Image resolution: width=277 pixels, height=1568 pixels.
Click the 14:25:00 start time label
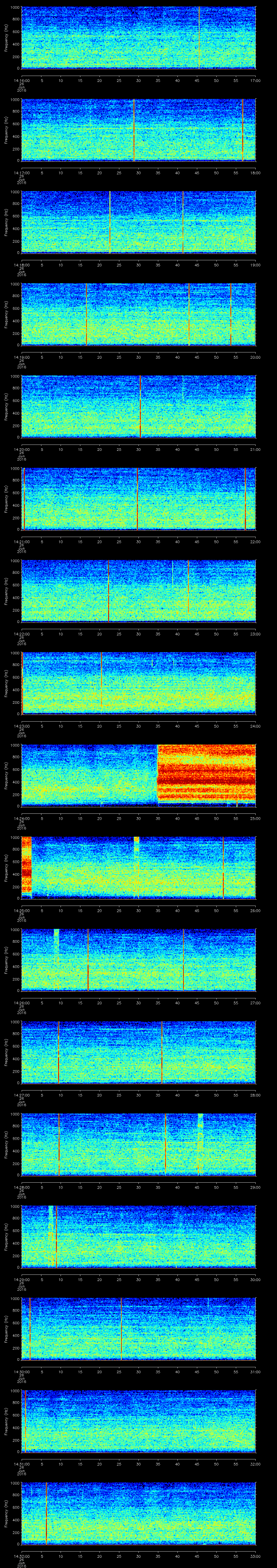(22, 910)
